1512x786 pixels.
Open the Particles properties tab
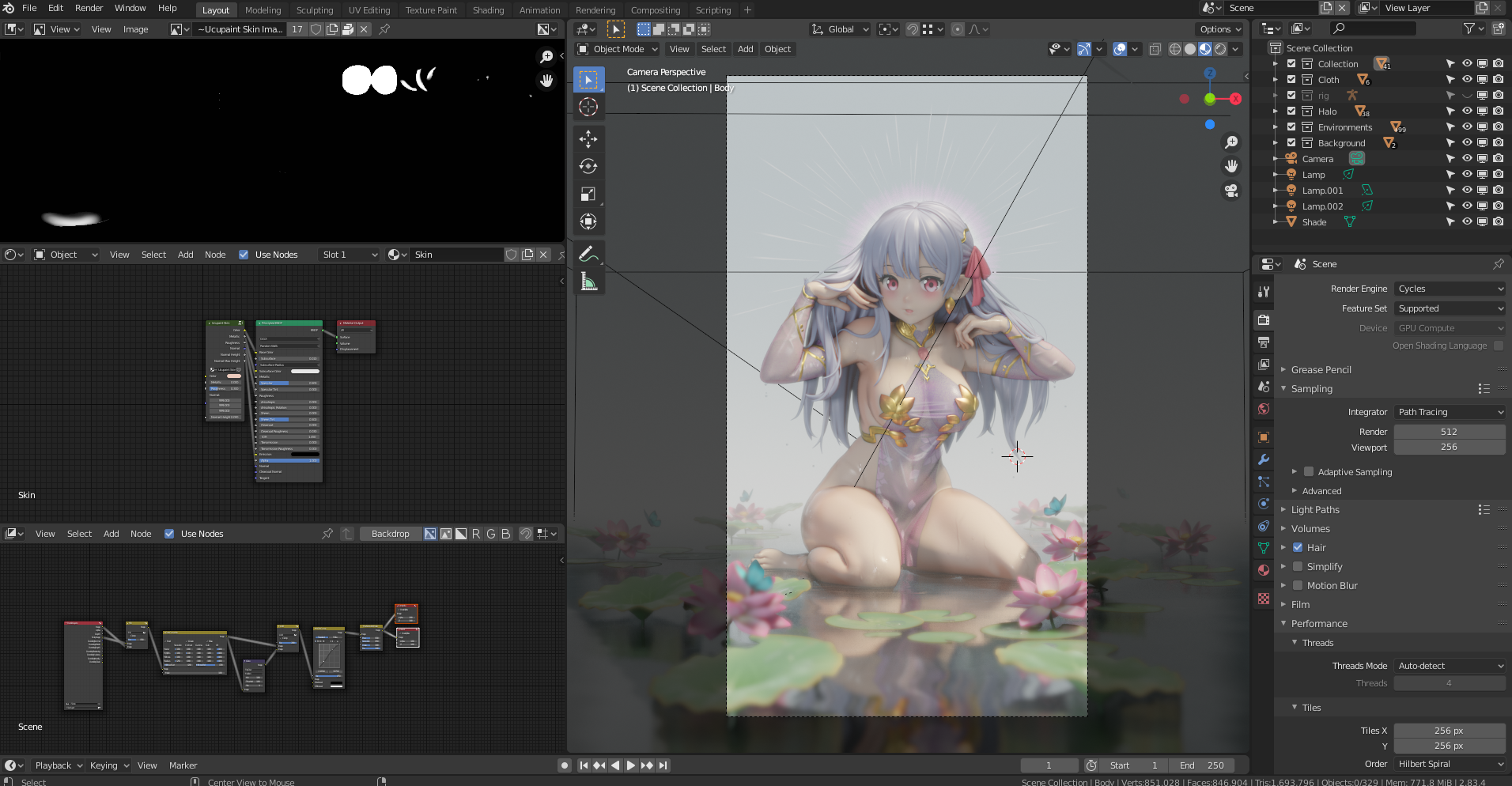[x=1264, y=482]
